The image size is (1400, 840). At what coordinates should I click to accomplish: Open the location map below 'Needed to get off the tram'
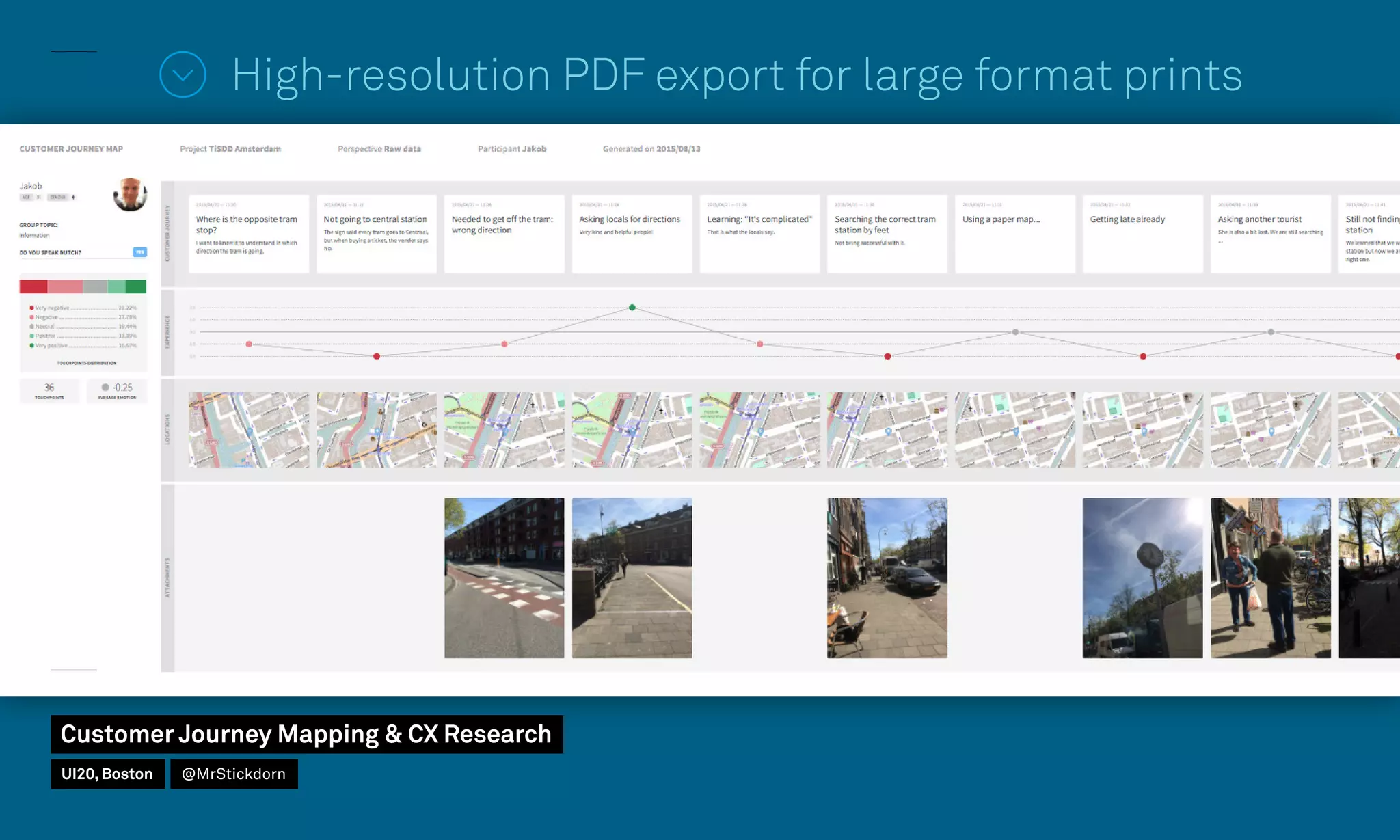click(x=504, y=430)
